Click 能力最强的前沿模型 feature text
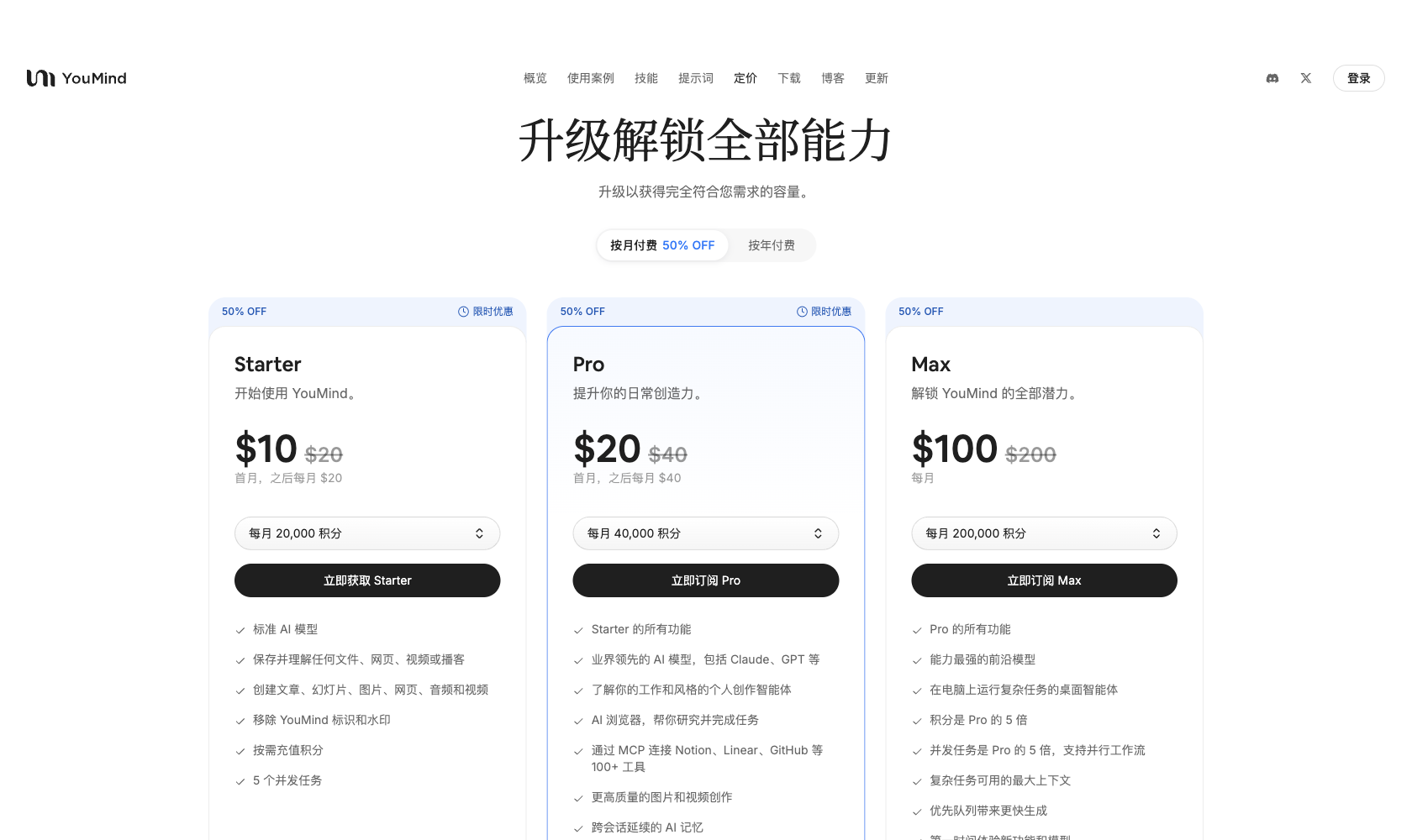 [983, 659]
